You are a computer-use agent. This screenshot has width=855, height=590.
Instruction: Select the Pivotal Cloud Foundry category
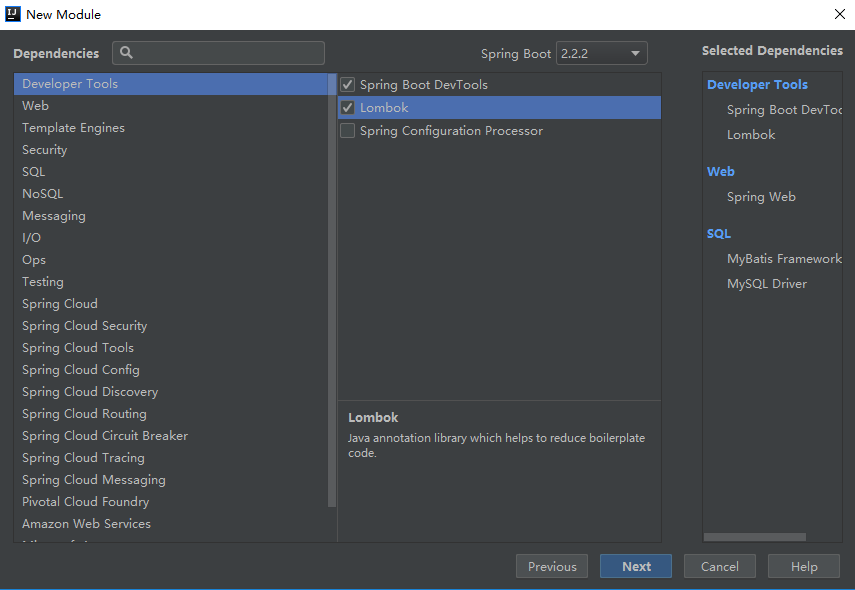pos(171,502)
